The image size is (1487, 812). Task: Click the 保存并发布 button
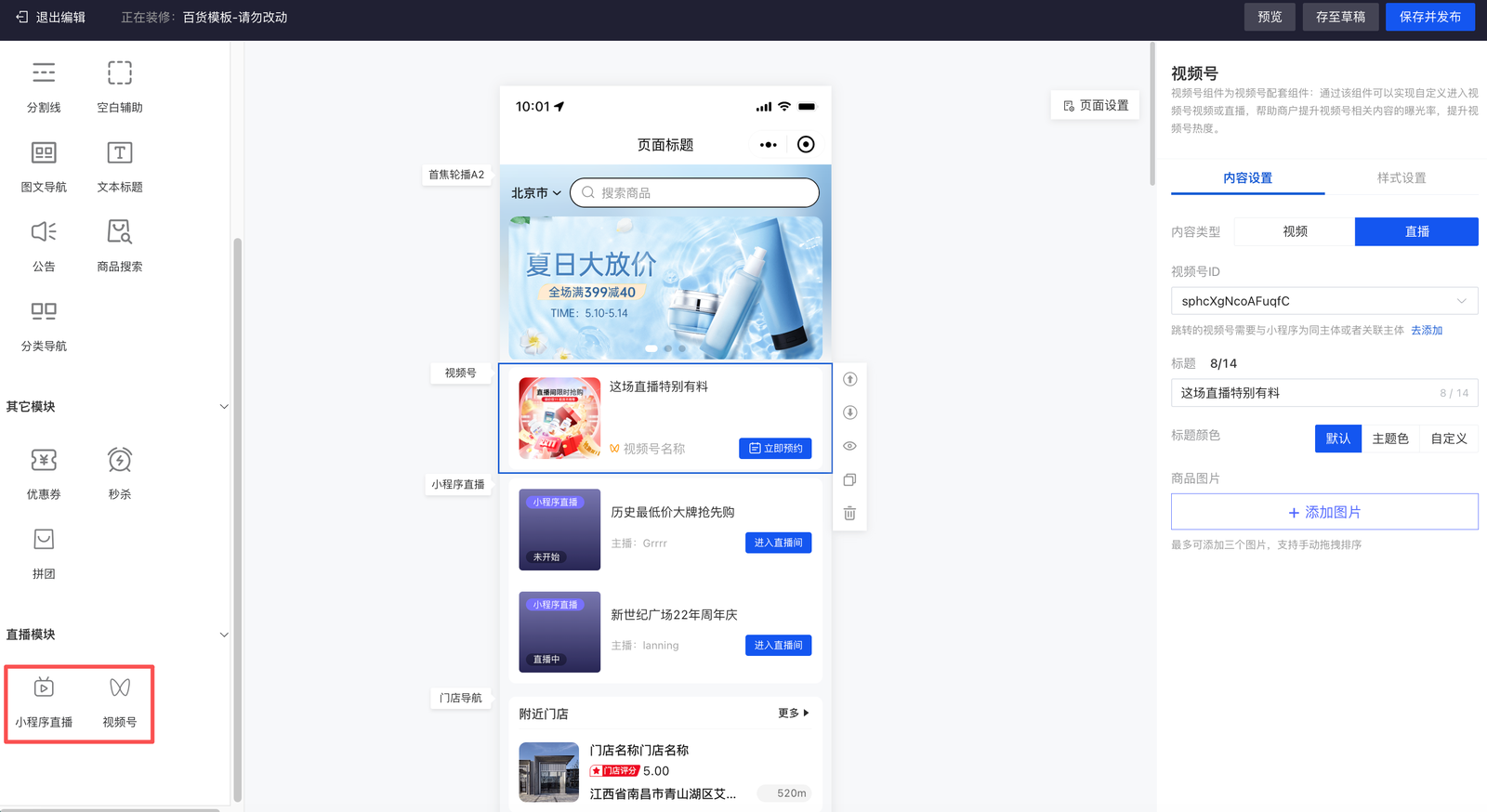[x=1429, y=17]
